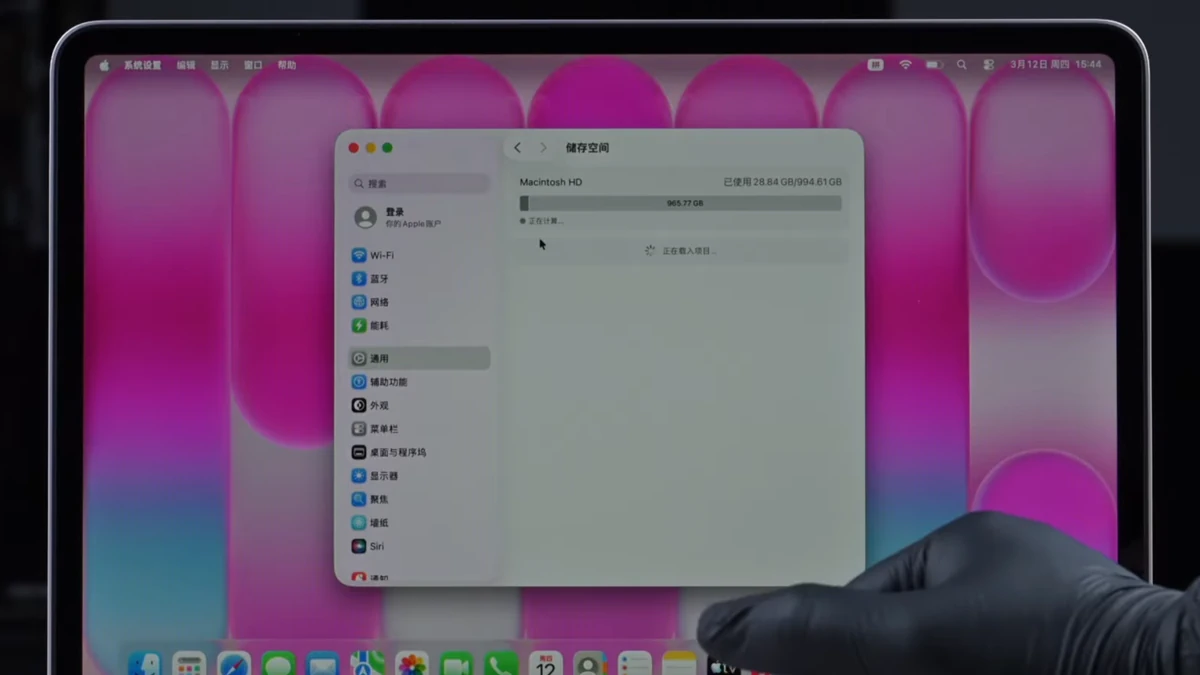
Task: Click the Macintosh HD storage usage bar
Action: [680, 203]
